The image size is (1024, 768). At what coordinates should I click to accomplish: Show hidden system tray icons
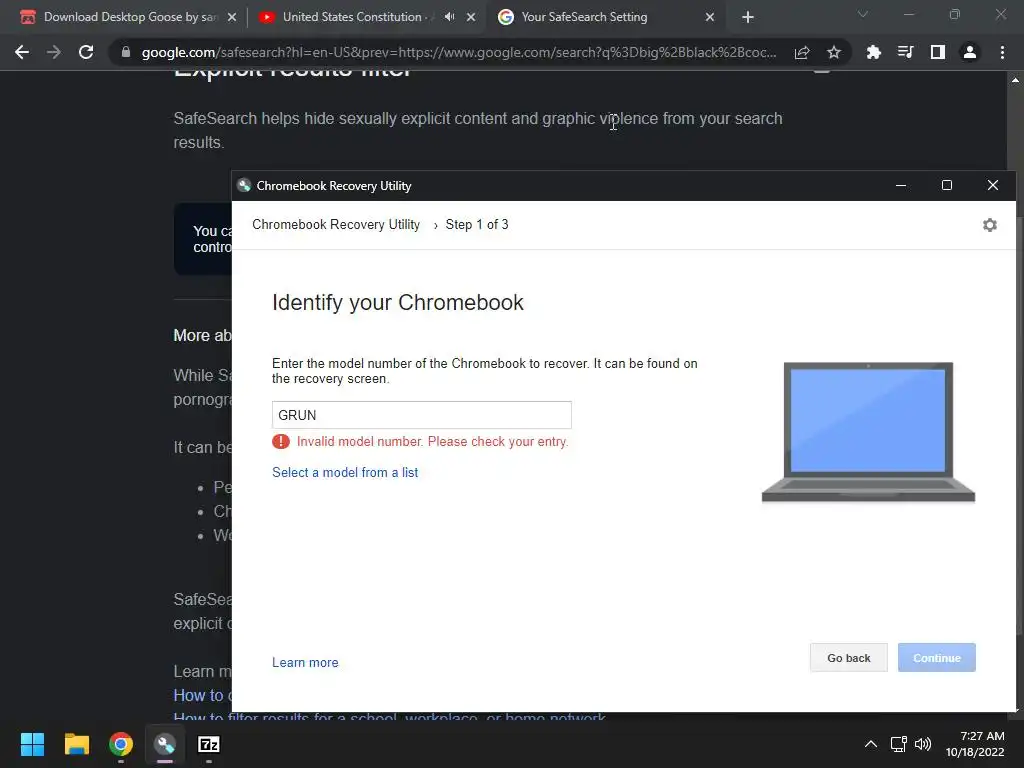tap(871, 744)
